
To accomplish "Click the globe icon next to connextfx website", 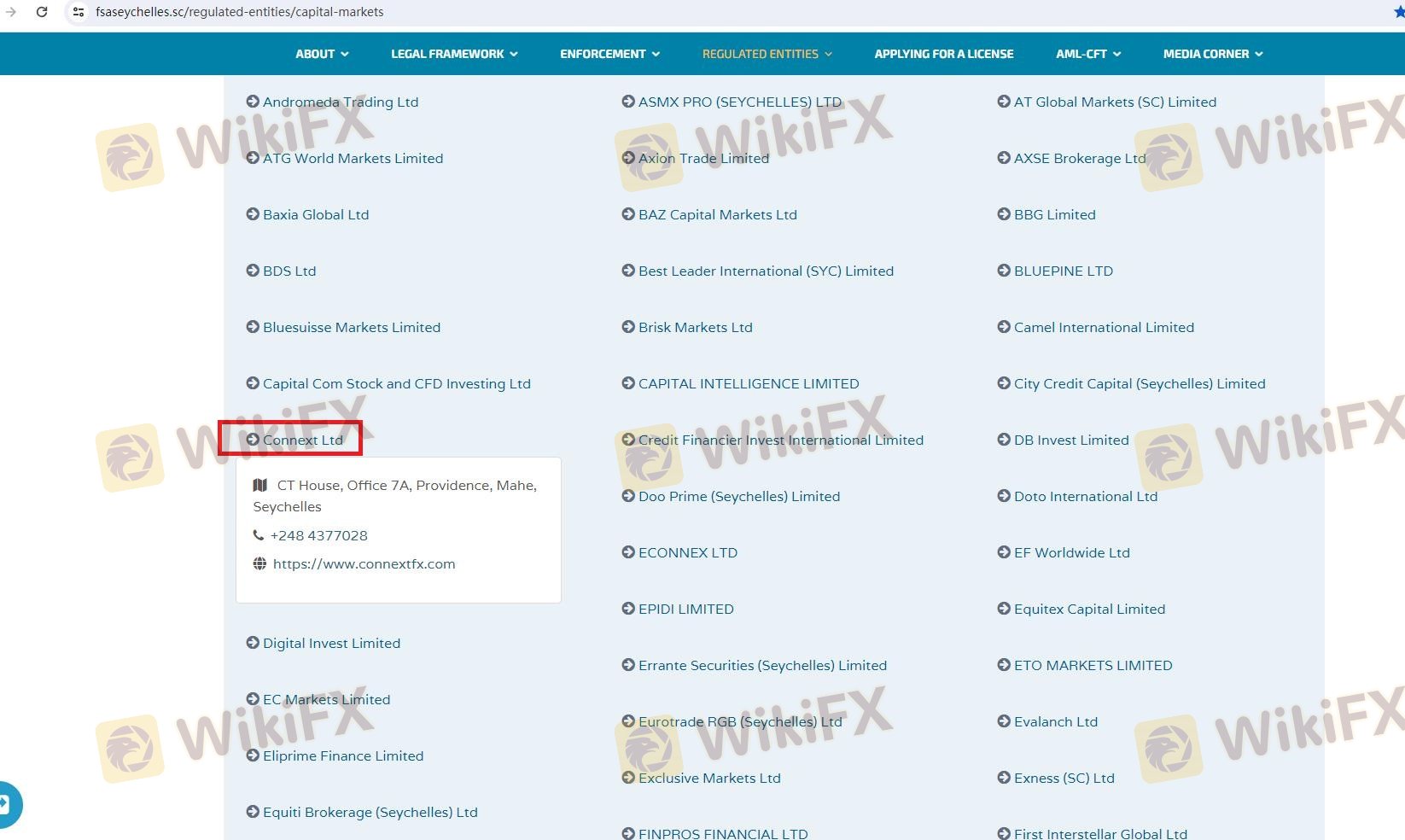I will click(259, 563).
